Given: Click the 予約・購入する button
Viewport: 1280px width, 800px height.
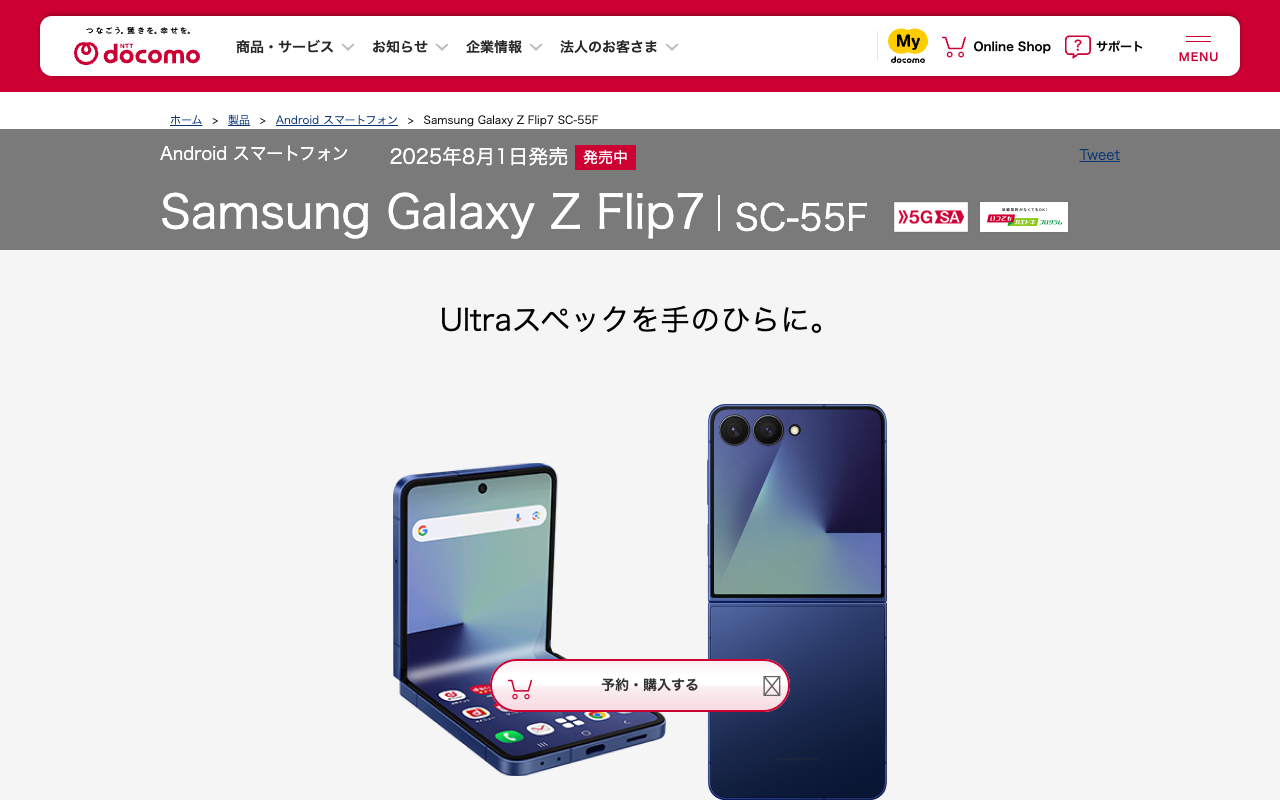Looking at the screenshot, I should 640,686.
